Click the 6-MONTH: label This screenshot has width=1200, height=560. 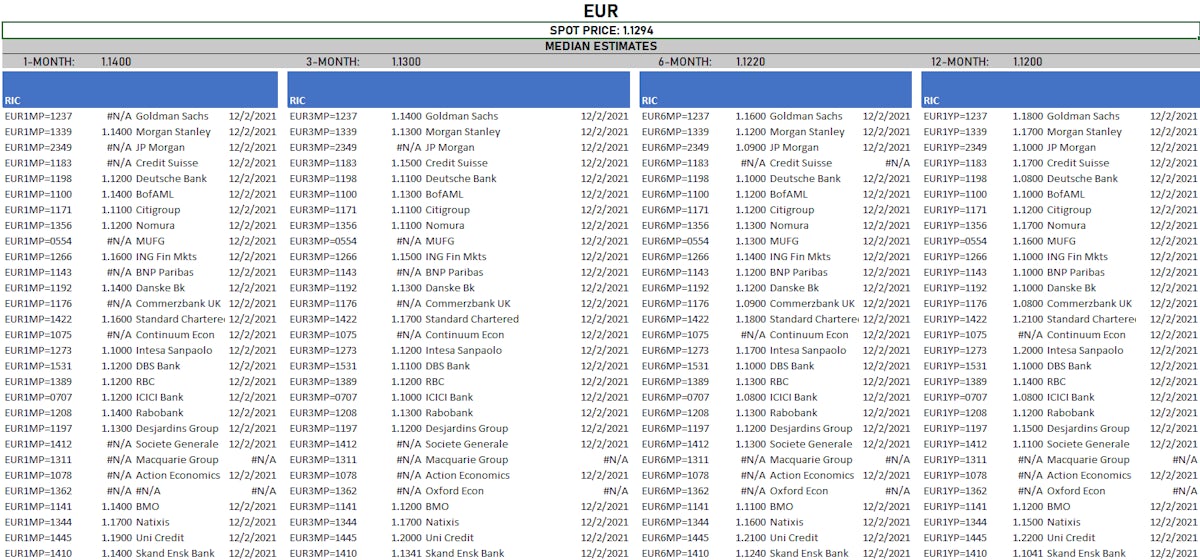[684, 62]
